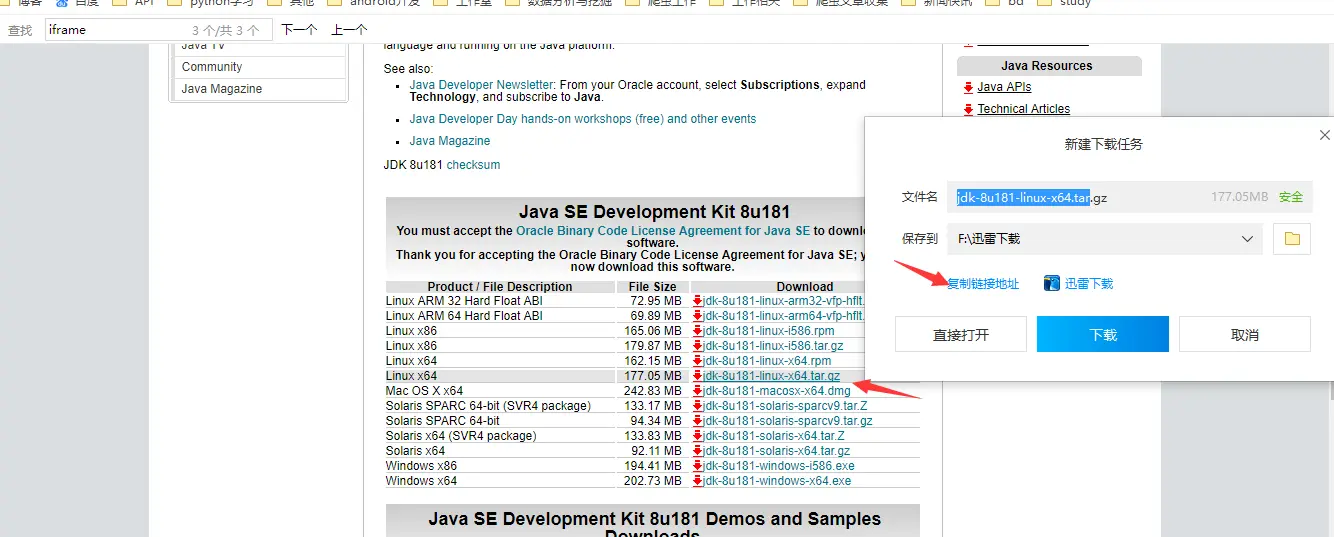1334x537 pixels.
Task: Expand the 保存到 path dropdown
Action: pyautogui.click(x=1247, y=239)
